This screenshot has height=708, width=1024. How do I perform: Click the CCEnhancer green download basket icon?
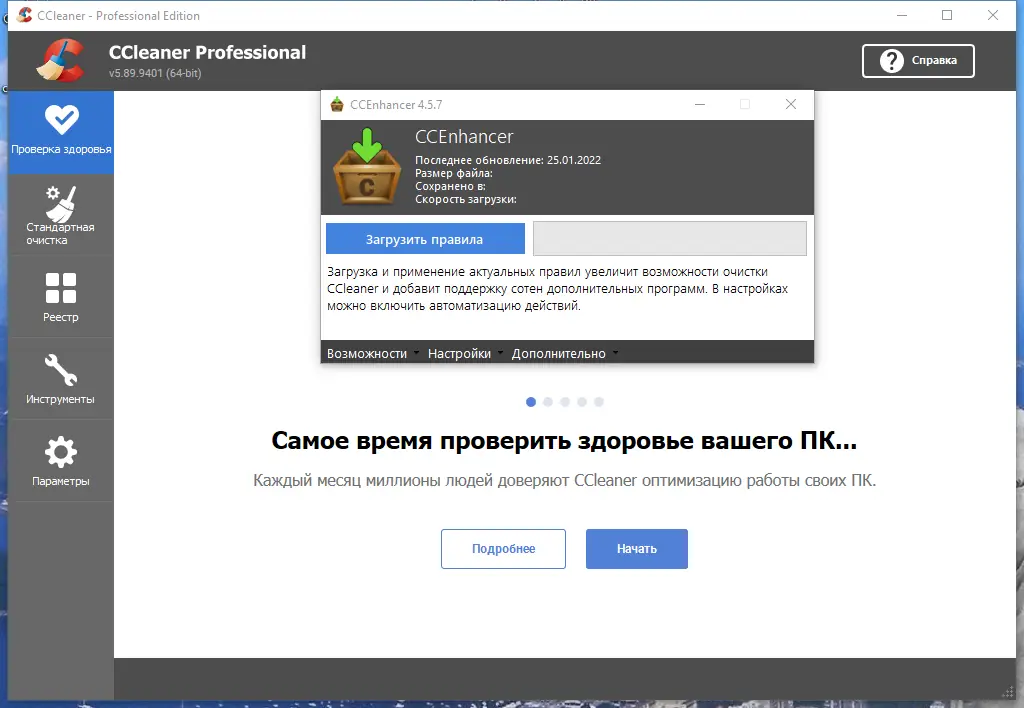point(367,165)
